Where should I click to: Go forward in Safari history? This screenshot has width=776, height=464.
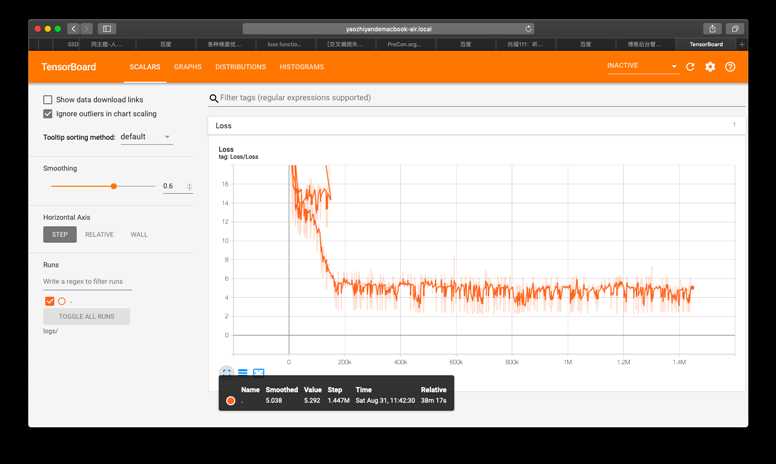86,29
